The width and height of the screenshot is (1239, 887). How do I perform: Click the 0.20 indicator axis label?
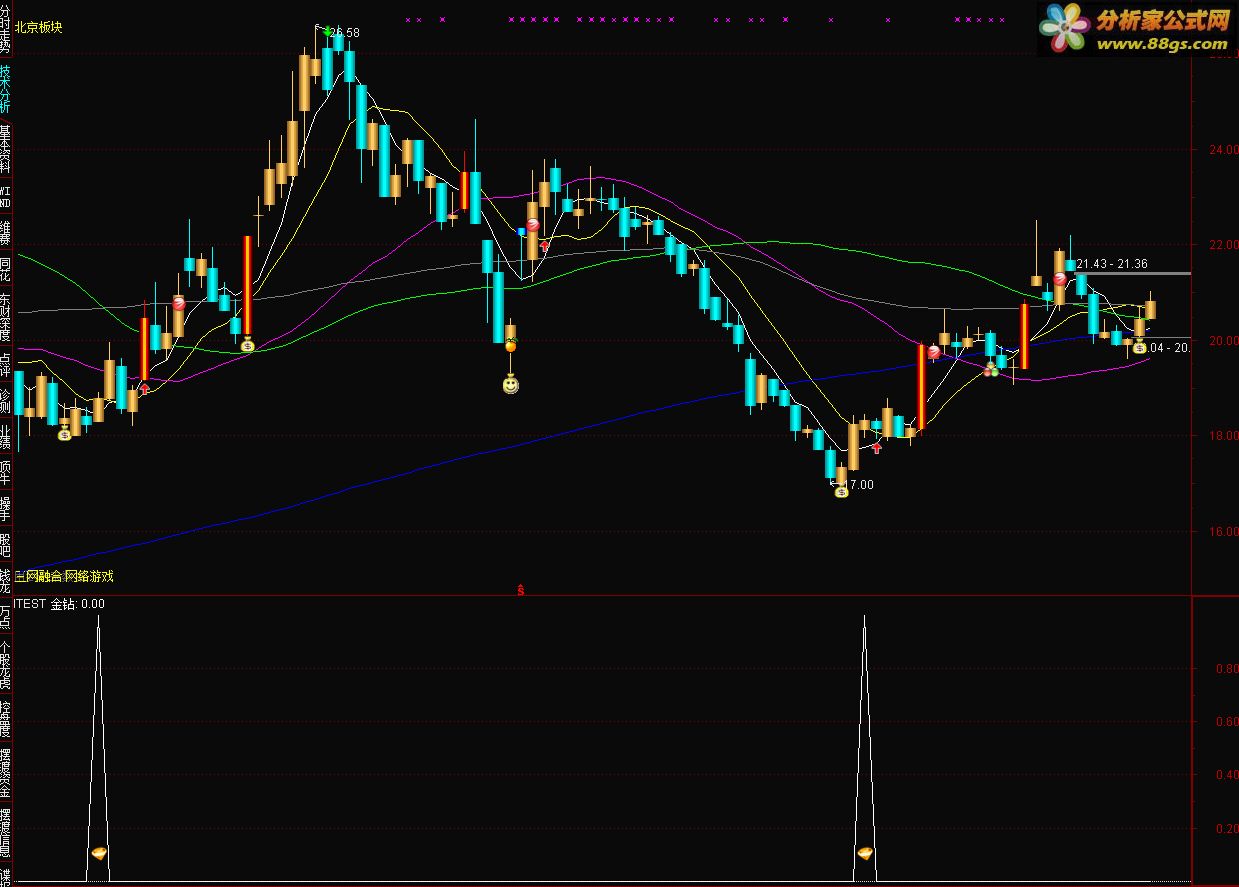click(x=1226, y=829)
